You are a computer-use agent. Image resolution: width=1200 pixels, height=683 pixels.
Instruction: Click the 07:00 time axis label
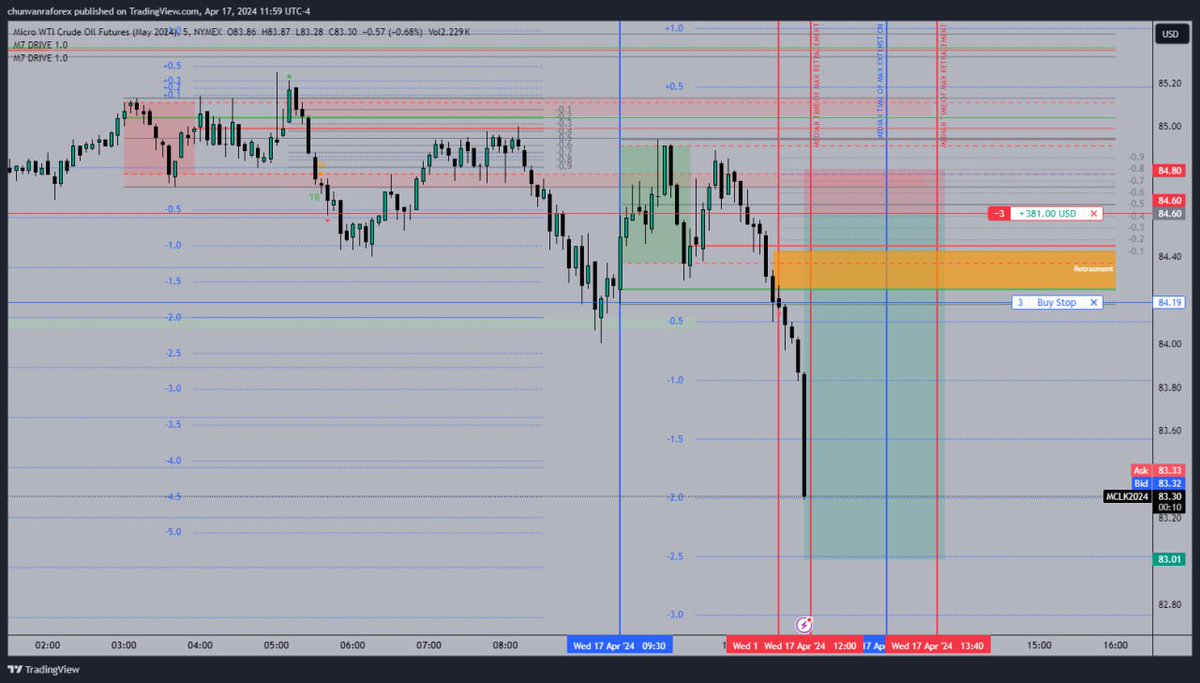(429, 646)
